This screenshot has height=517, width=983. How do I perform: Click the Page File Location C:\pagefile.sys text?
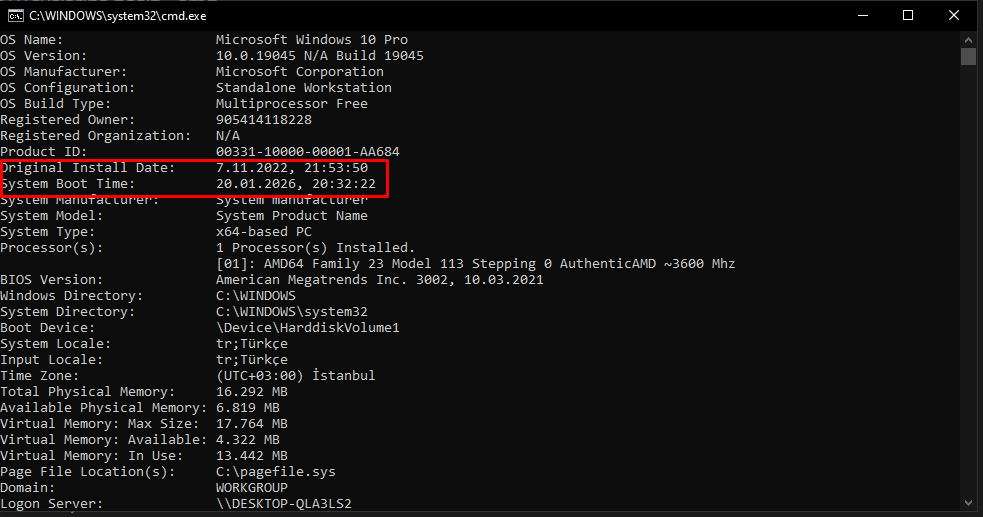click(x=275, y=471)
